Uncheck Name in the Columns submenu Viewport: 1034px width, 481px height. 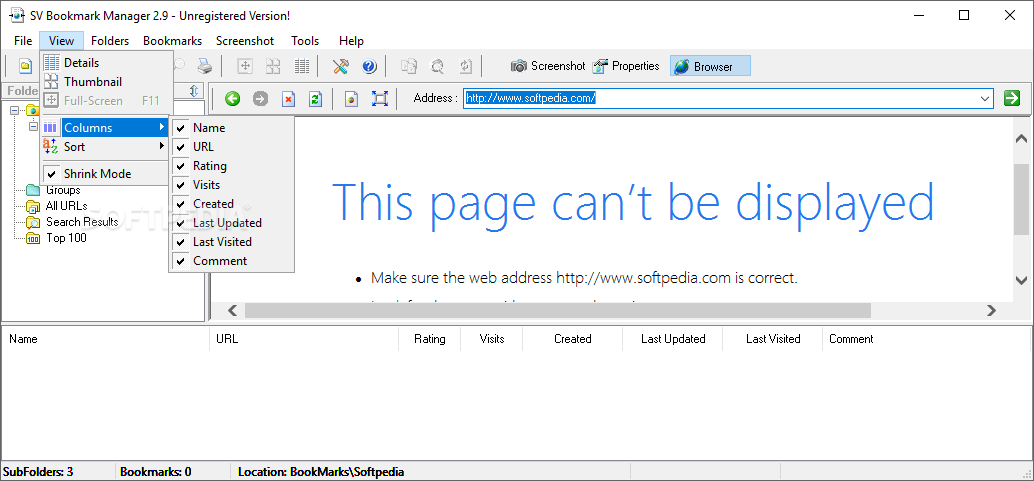click(x=231, y=128)
